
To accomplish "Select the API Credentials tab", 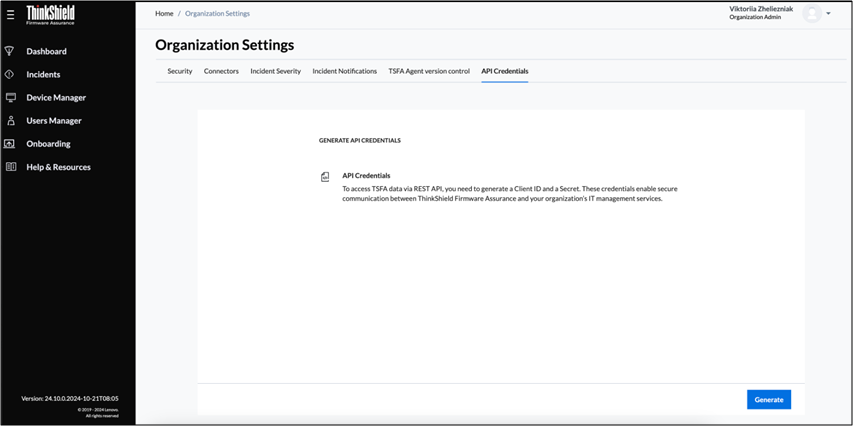I will pyautogui.click(x=504, y=71).
